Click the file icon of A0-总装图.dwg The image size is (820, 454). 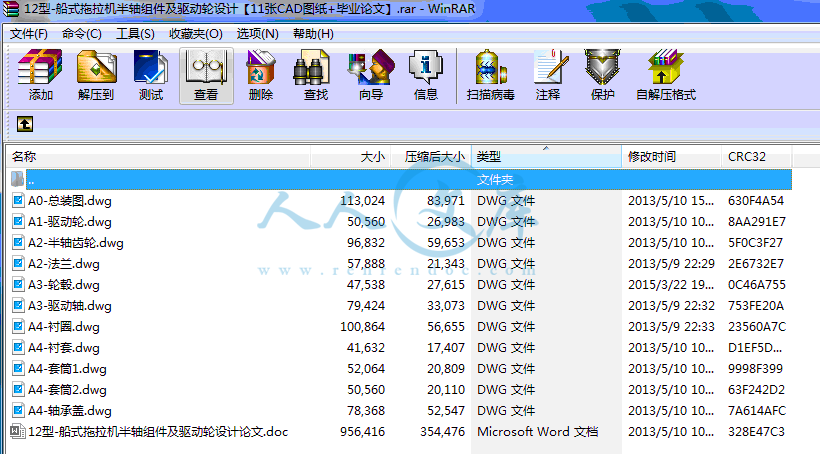[18, 200]
